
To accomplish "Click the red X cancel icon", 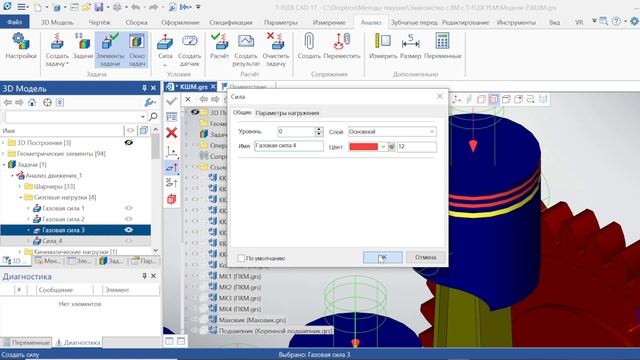I will (x=172, y=133).
